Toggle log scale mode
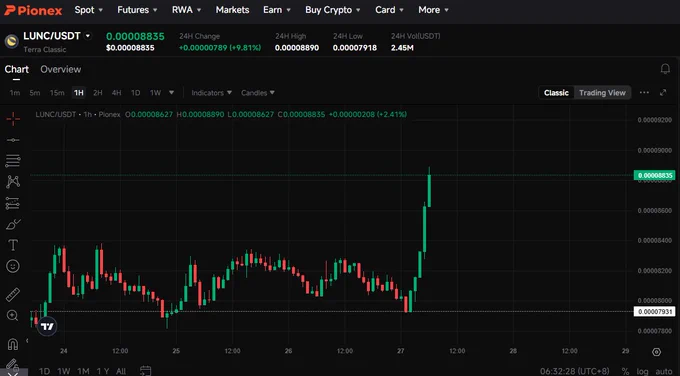 (x=642, y=371)
